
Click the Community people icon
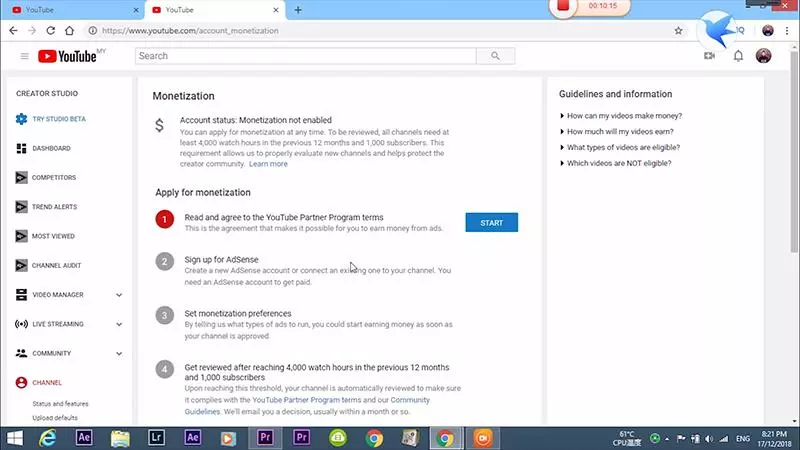pos(21,353)
